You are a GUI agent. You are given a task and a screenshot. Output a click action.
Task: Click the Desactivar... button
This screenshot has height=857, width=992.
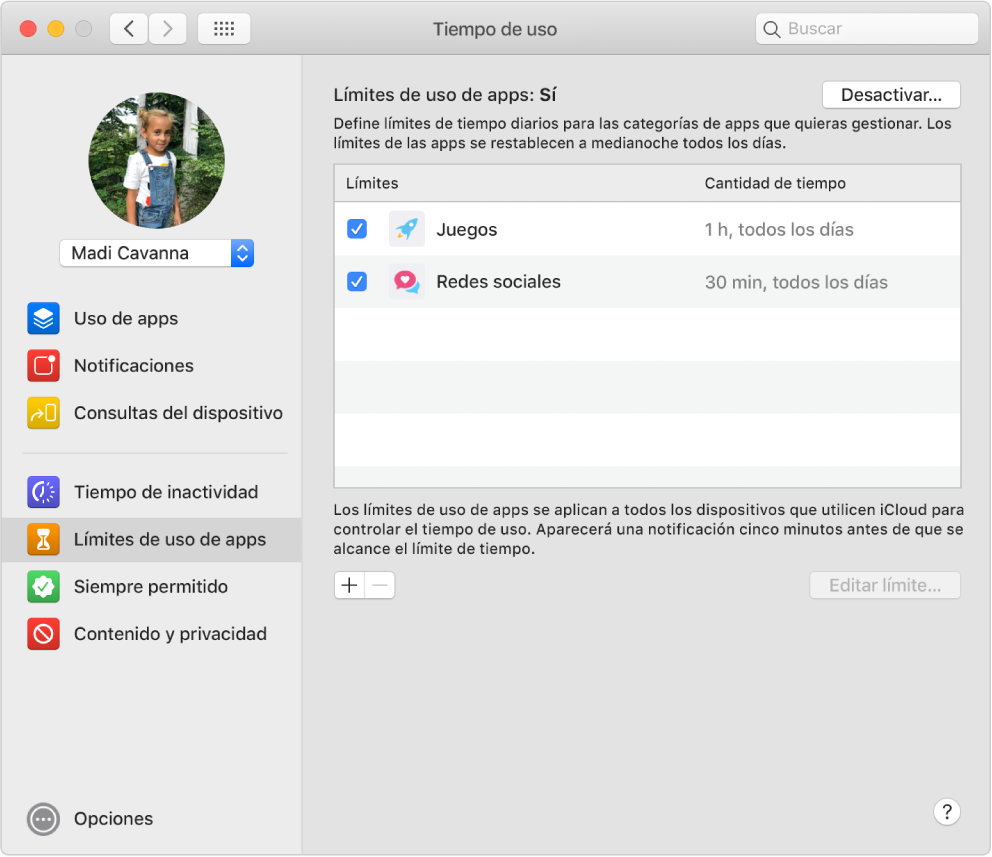[x=891, y=95]
